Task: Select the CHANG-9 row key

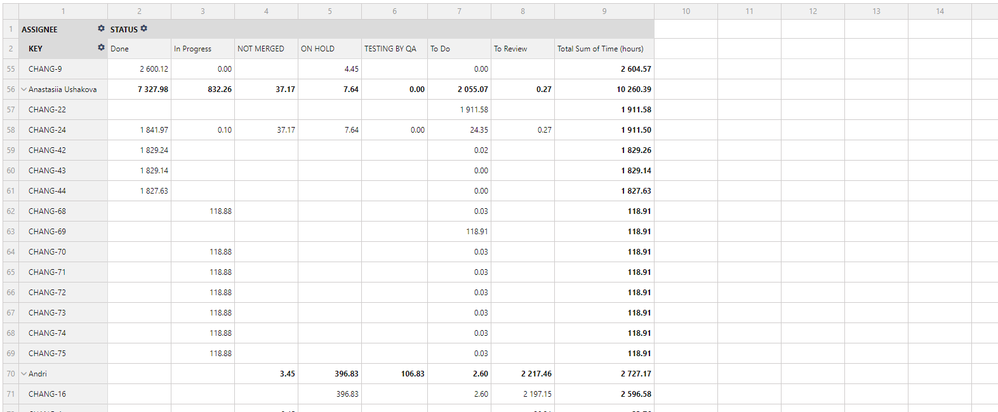Action: (x=45, y=69)
